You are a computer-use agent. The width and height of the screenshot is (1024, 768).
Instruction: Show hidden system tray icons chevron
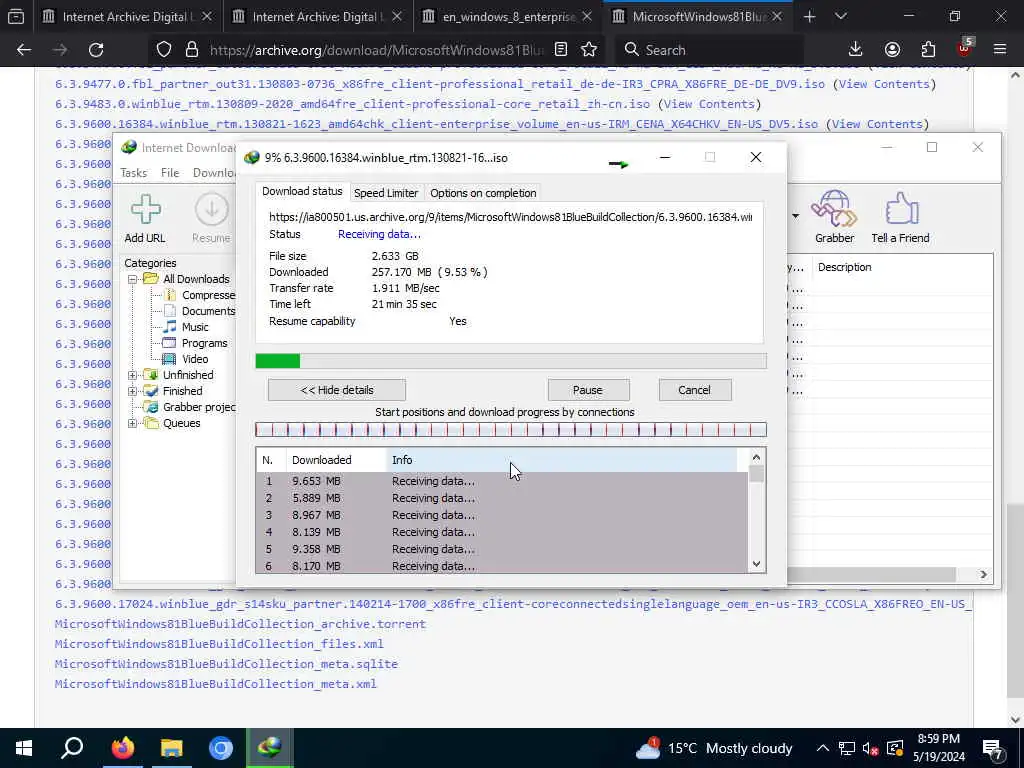823,748
